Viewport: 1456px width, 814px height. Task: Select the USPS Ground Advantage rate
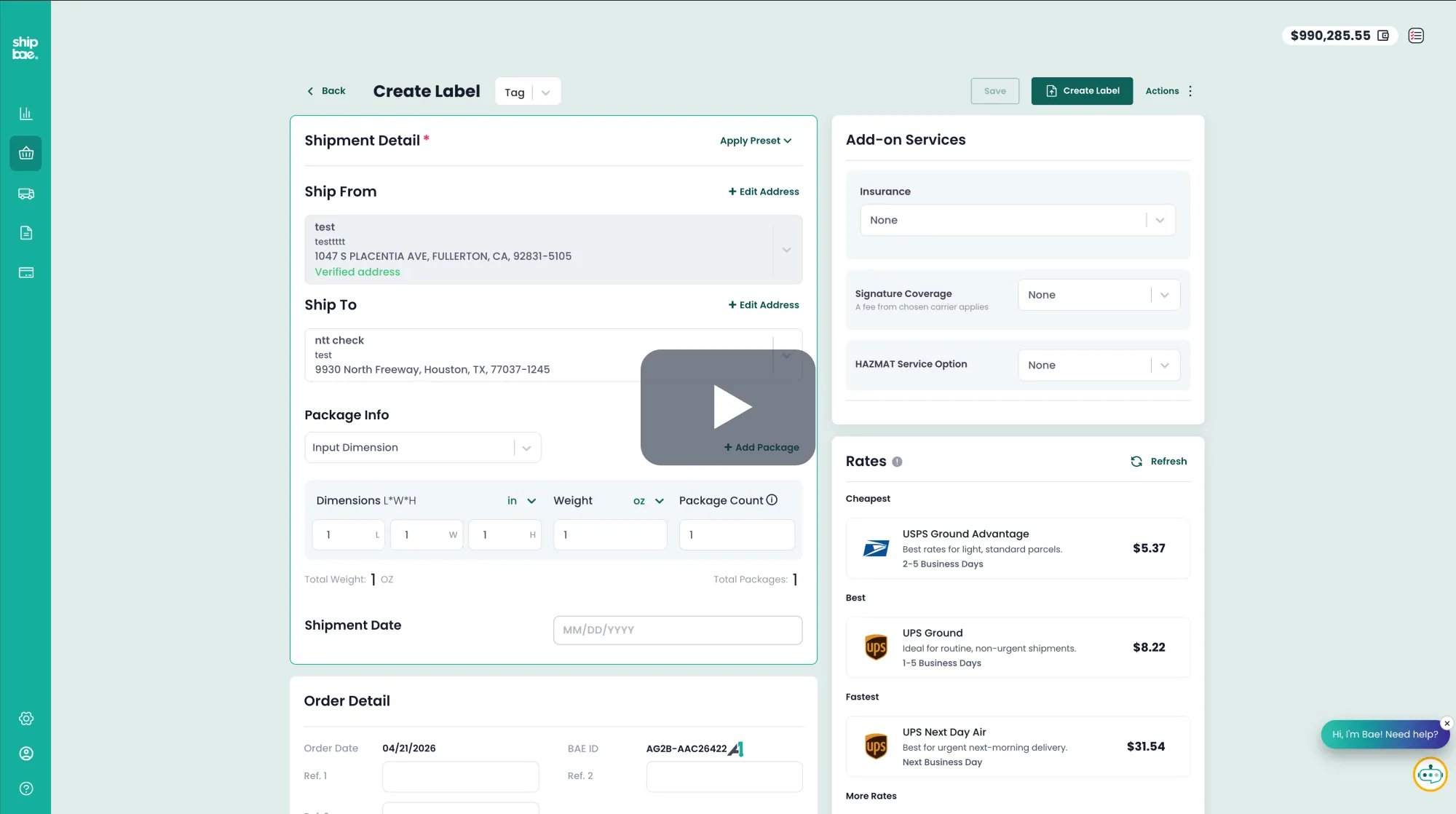pos(1017,548)
